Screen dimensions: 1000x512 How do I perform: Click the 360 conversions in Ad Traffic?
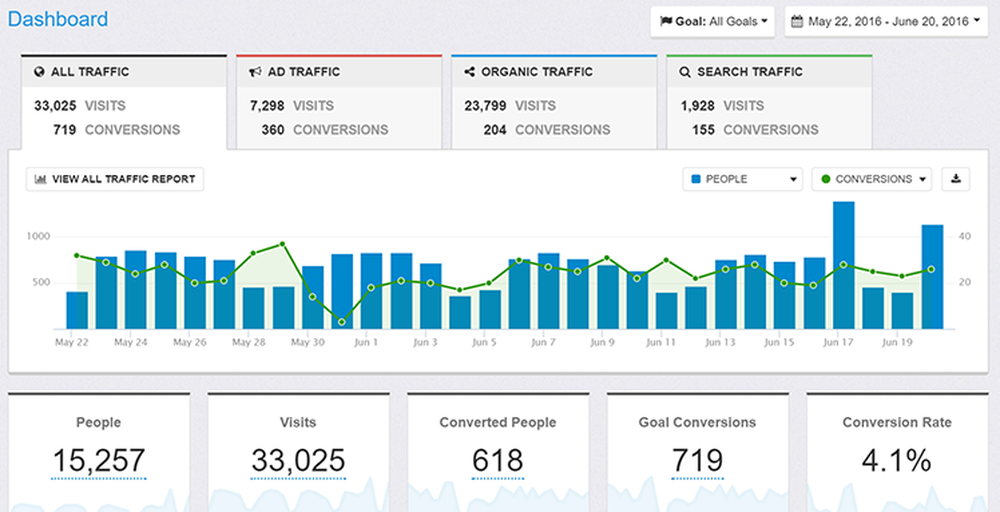[273, 130]
